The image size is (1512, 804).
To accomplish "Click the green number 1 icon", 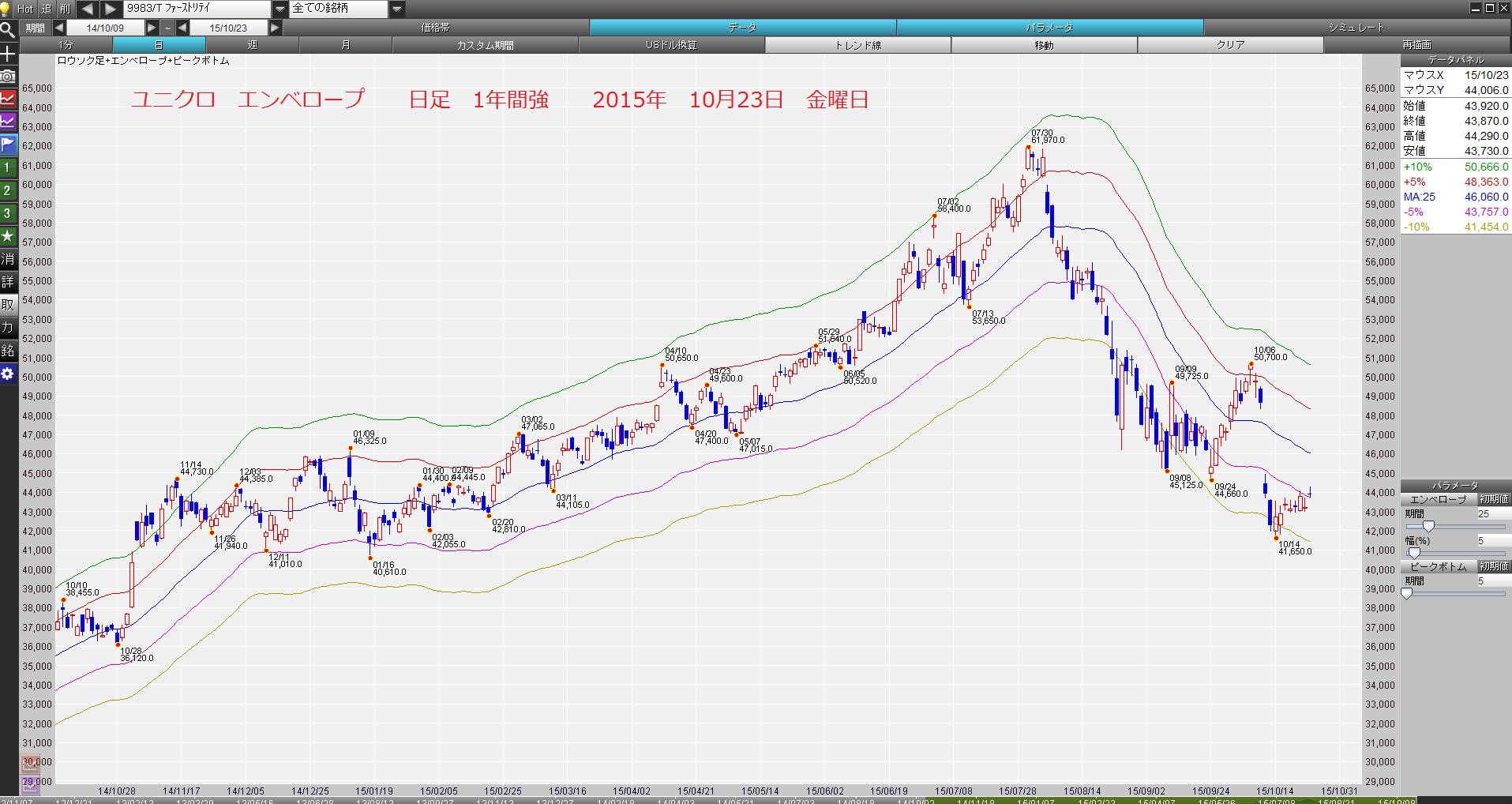I will (x=8, y=167).
